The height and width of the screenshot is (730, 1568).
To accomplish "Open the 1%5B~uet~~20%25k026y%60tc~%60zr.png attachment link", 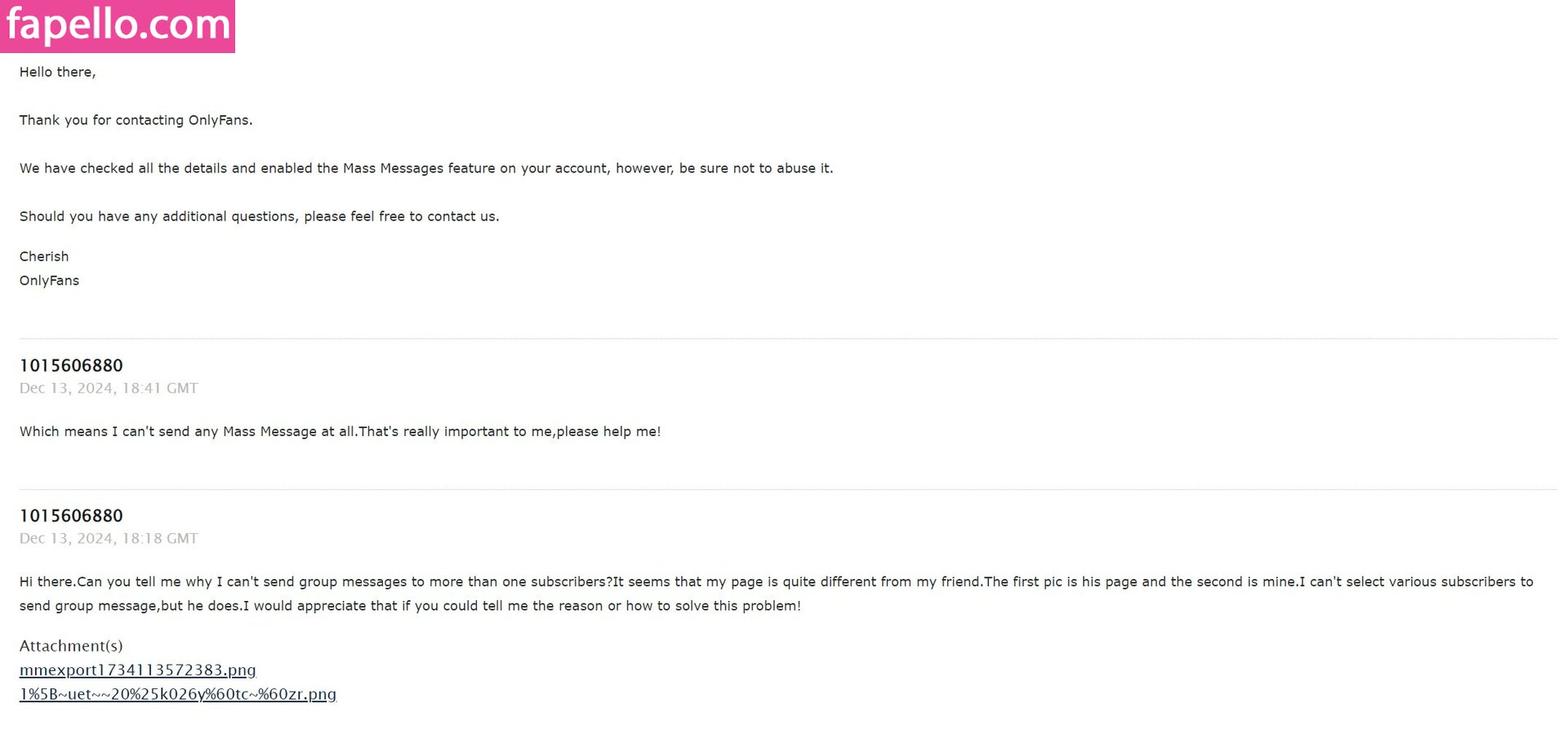I will [177, 694].
